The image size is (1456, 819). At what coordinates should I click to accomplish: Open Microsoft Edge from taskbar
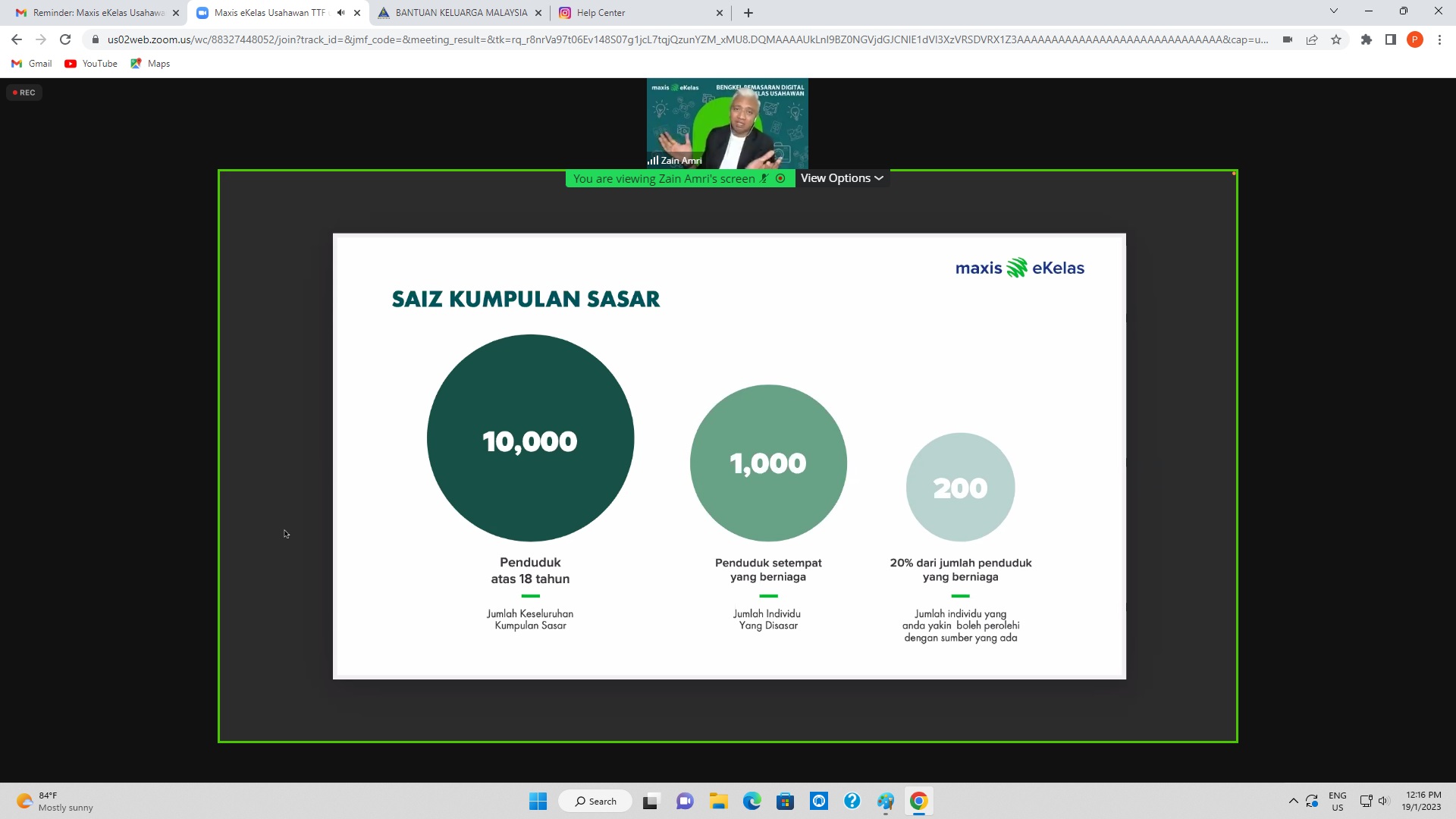pyautogui.click(x=752, y=801)
